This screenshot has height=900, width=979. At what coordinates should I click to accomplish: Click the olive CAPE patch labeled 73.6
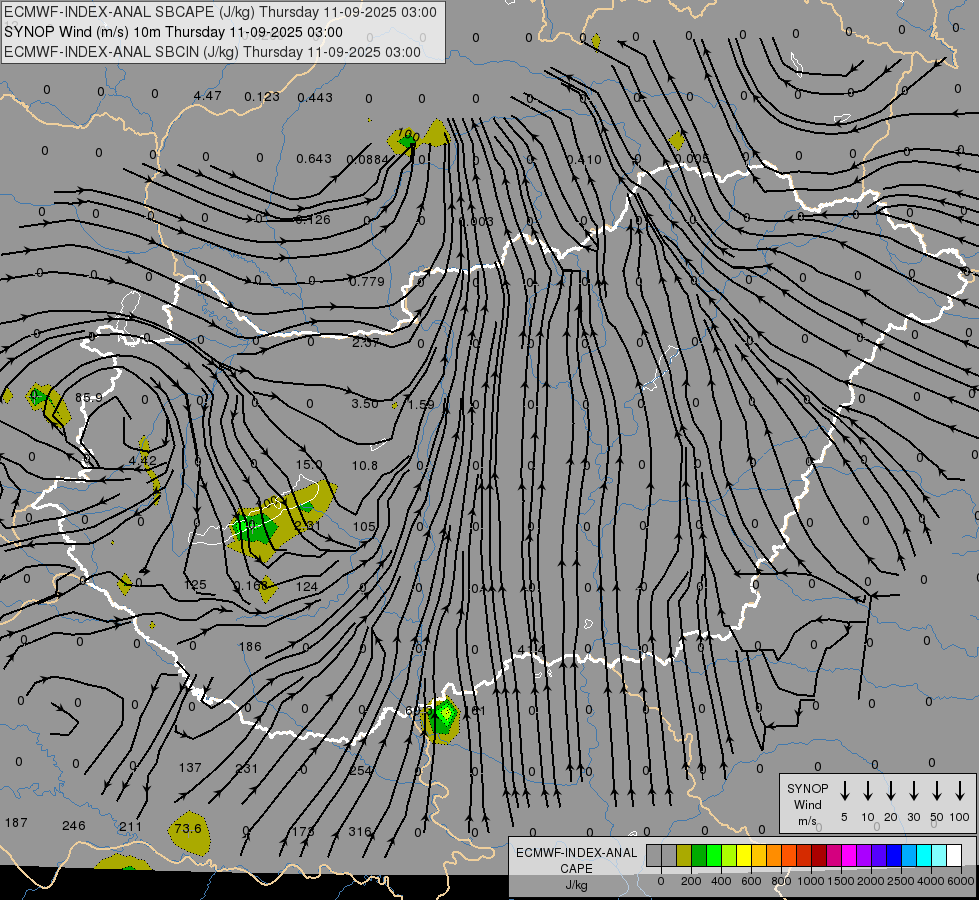pyautogui.click(x=189, y=833)
